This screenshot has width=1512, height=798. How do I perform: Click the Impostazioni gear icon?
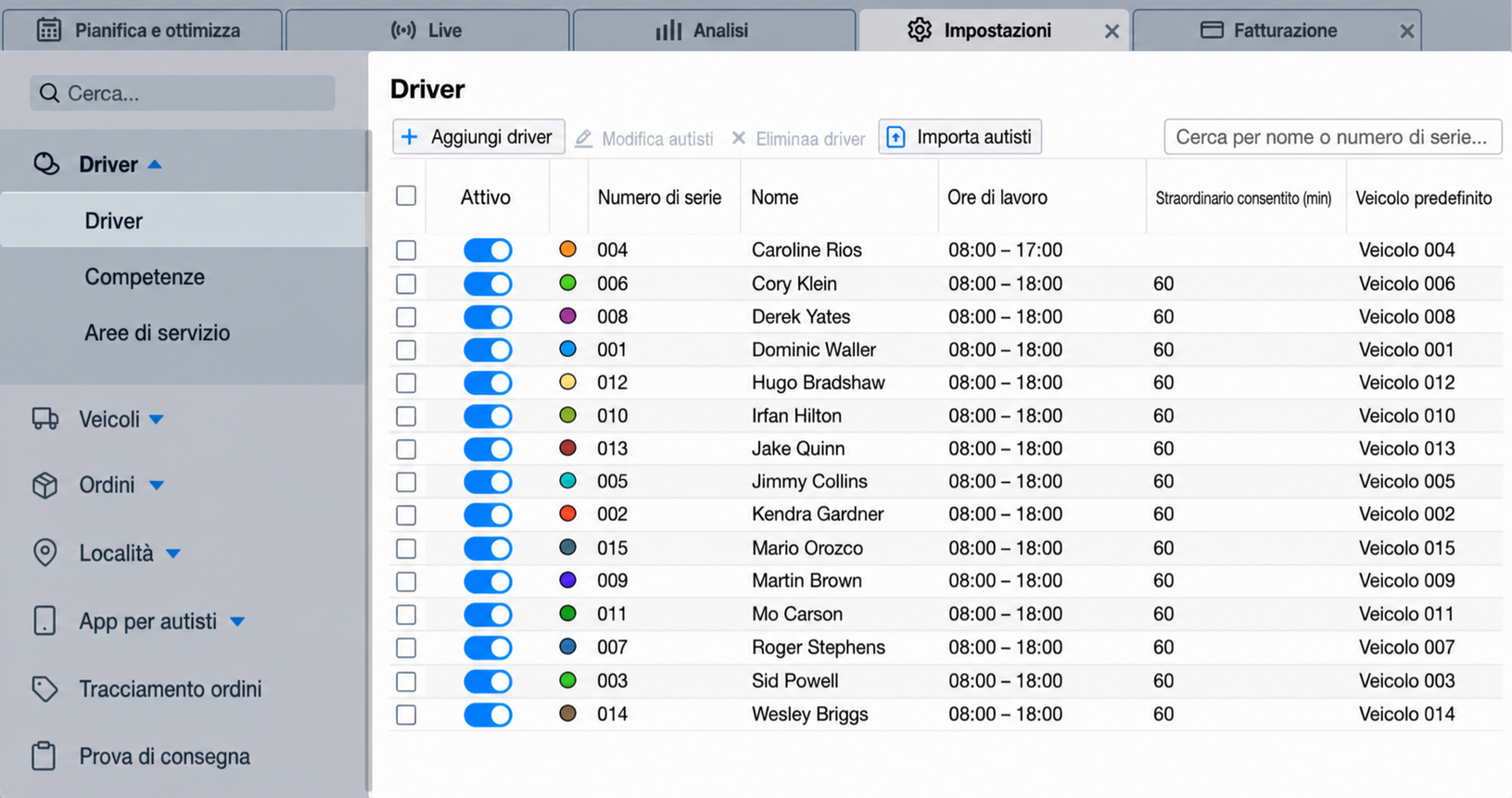pyautogui.click(x=920, y=30)
